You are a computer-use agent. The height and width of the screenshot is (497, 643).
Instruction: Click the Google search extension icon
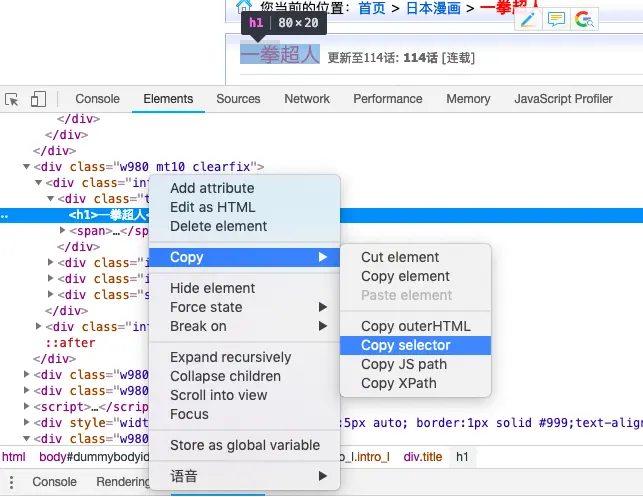[584, 19]
